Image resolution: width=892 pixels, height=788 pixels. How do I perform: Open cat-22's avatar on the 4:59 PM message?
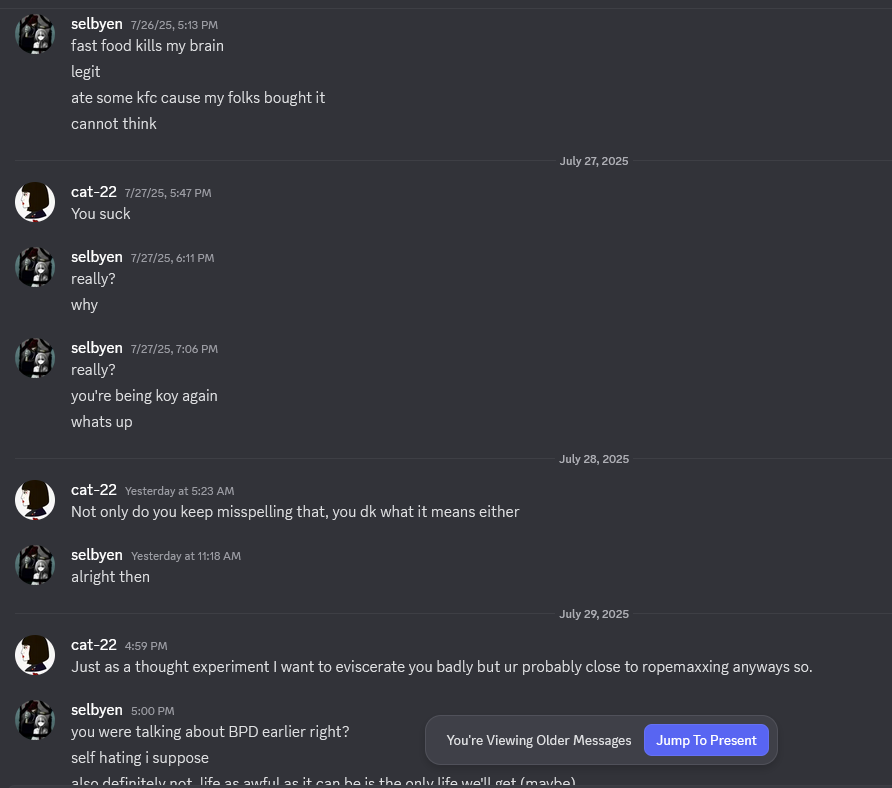pos(35,655)
